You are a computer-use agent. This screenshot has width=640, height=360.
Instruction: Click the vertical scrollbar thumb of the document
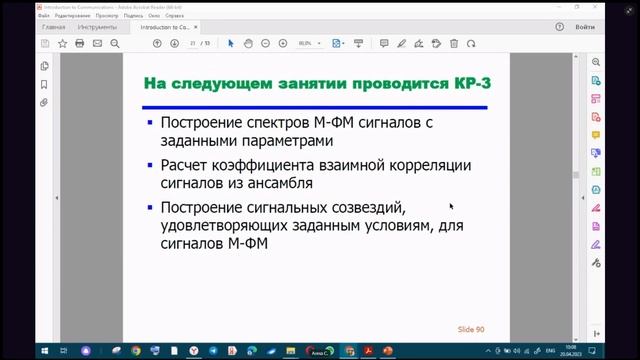coord(576,175)
